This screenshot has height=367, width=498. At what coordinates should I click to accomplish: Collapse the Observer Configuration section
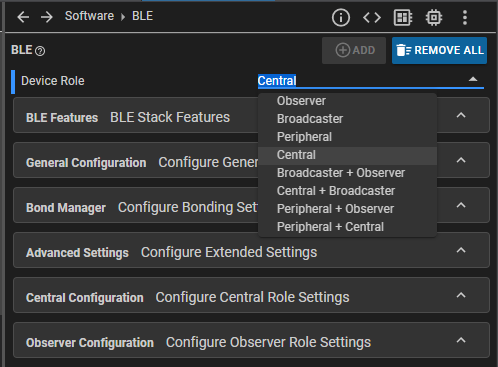click(461, 340)
